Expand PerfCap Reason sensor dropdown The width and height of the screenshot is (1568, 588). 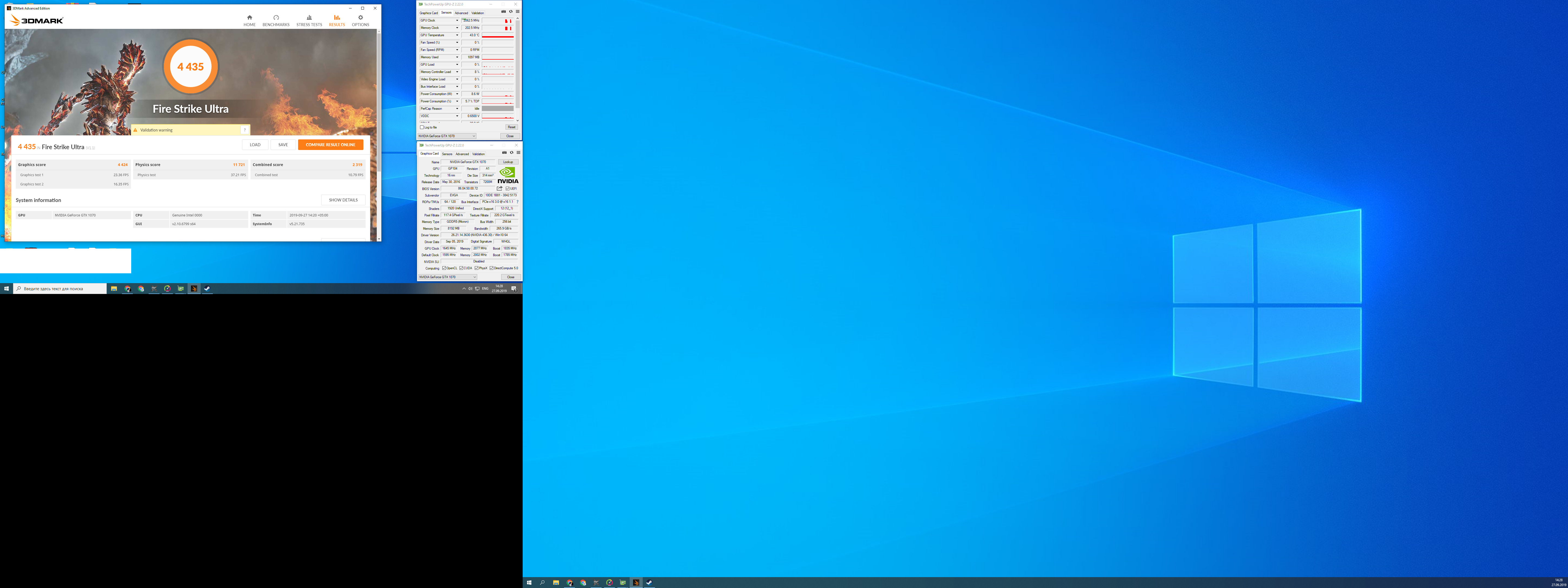point(457,108)
